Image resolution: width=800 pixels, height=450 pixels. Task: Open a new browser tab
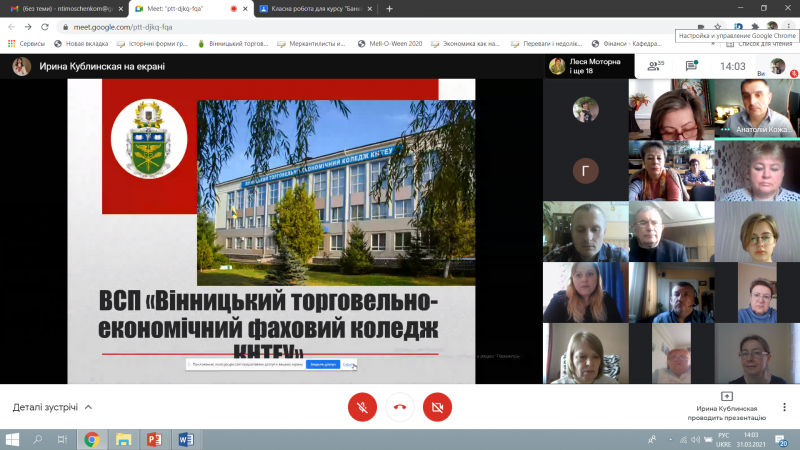click(x=389, y=9)
